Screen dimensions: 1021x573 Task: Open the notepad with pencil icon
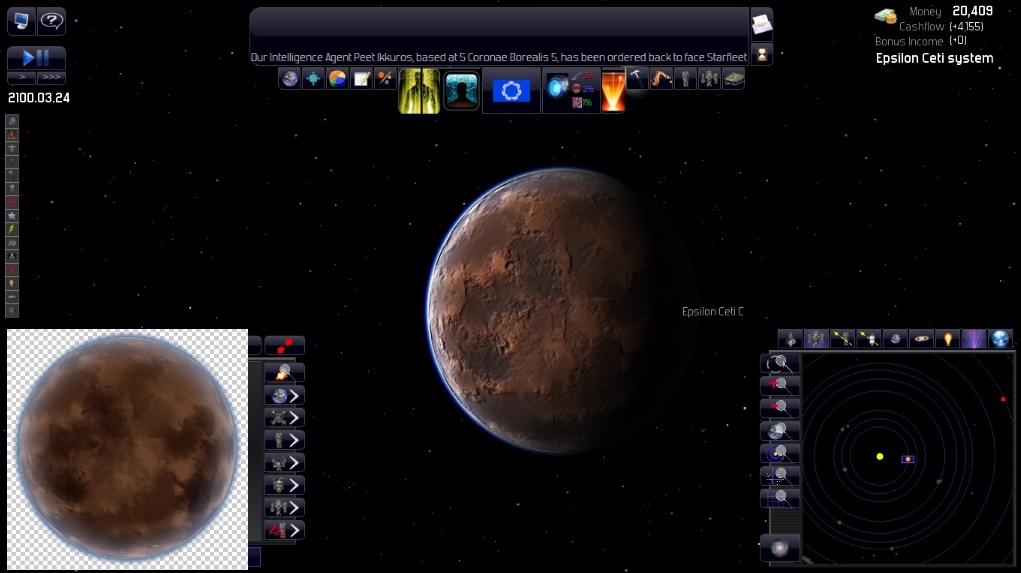tap(361, 79)
